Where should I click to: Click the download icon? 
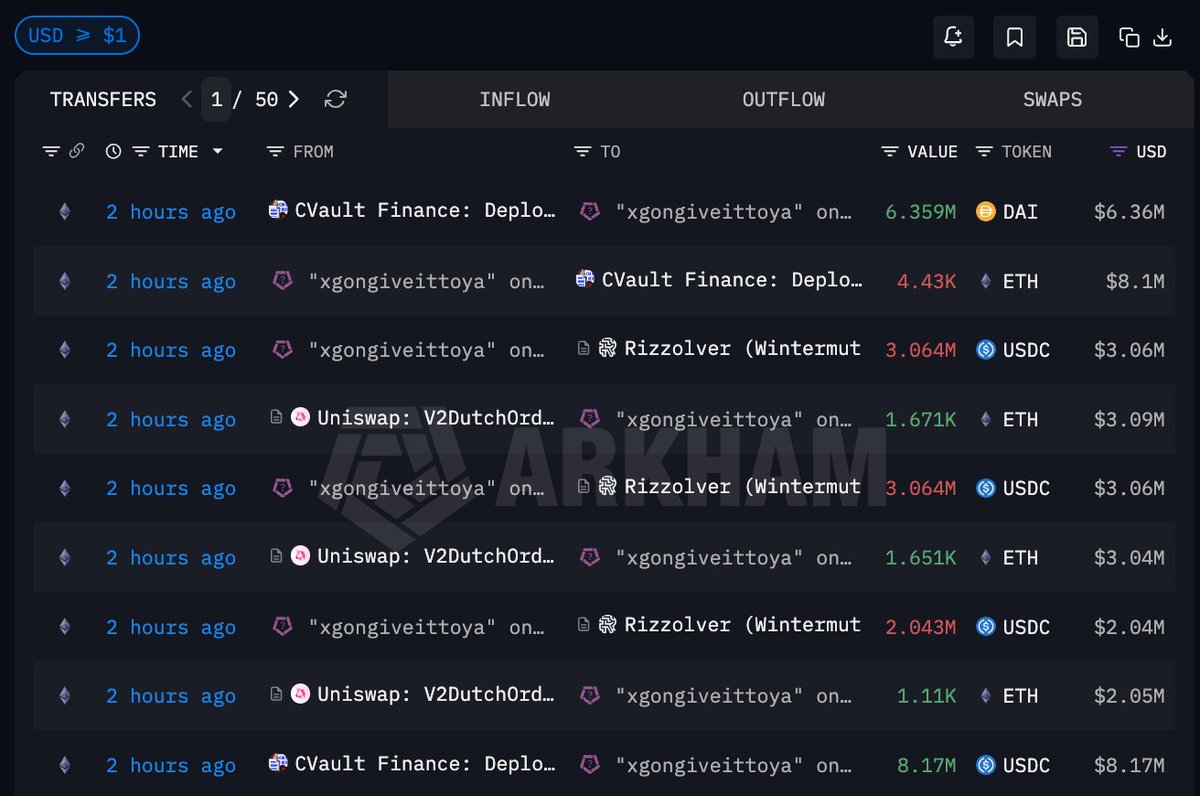point(1162,38)
